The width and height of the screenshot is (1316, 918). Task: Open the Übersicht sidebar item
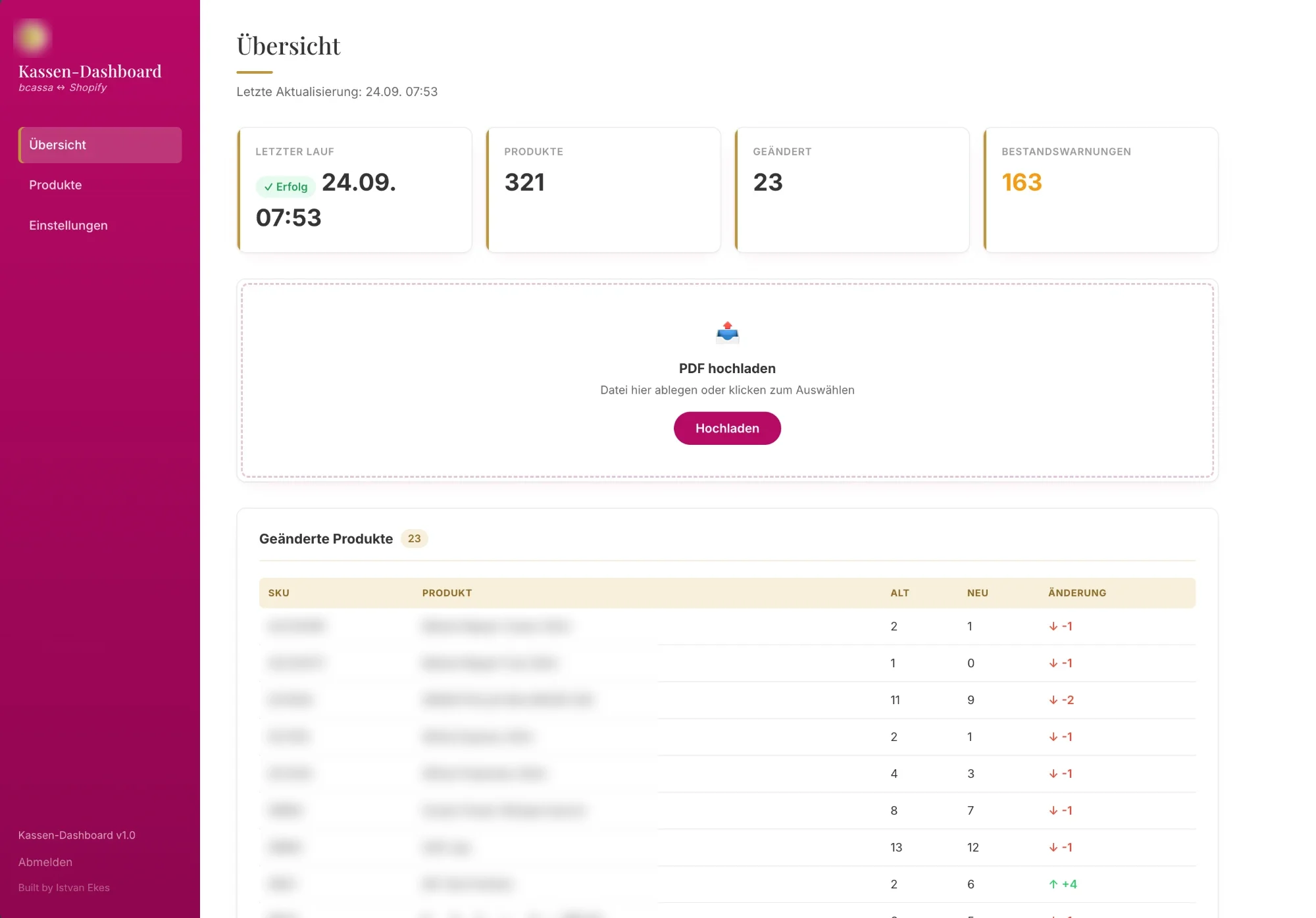pyautogui.click(x=100, y=145)
